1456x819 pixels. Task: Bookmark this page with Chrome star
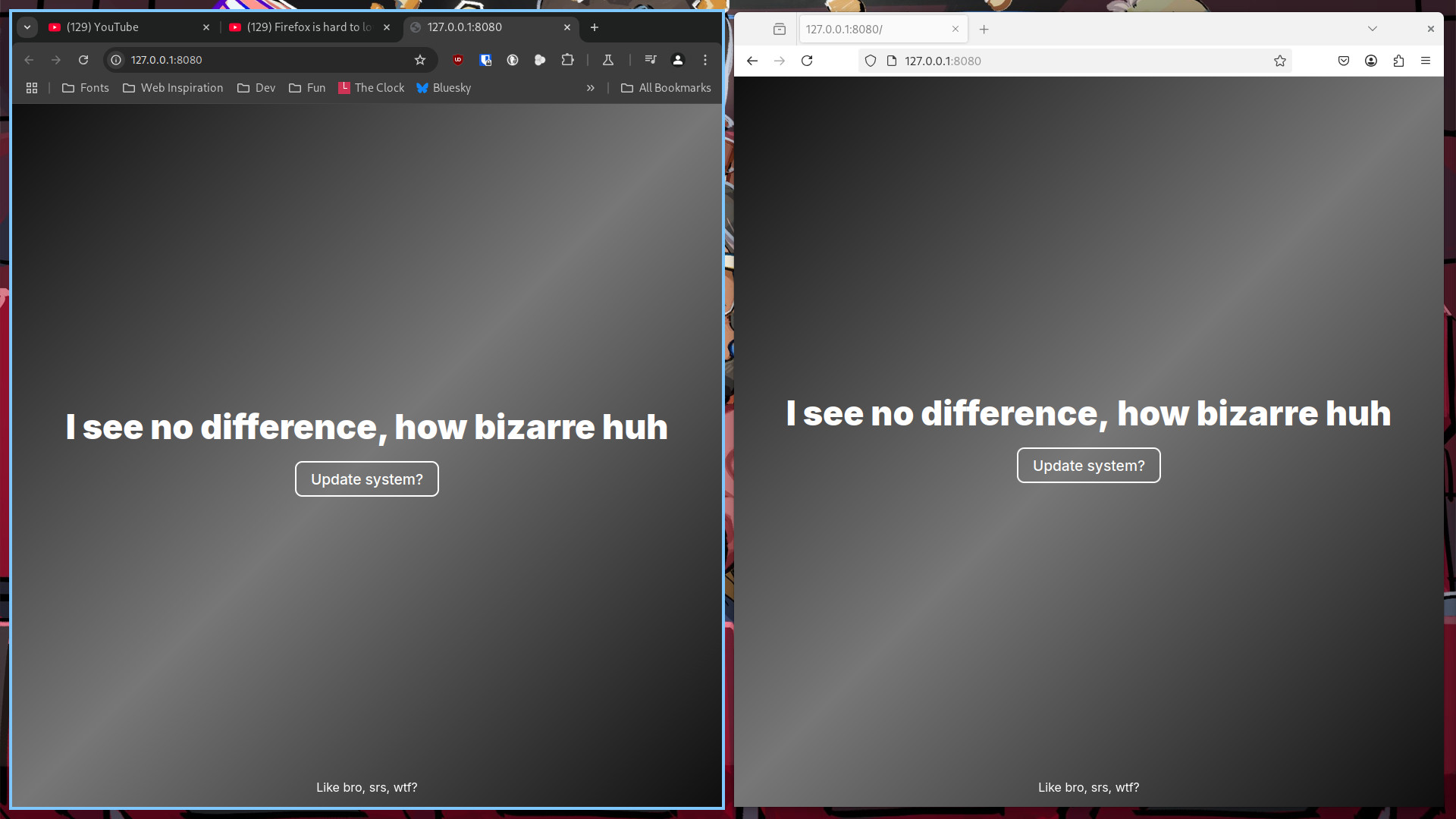(420, 60)
